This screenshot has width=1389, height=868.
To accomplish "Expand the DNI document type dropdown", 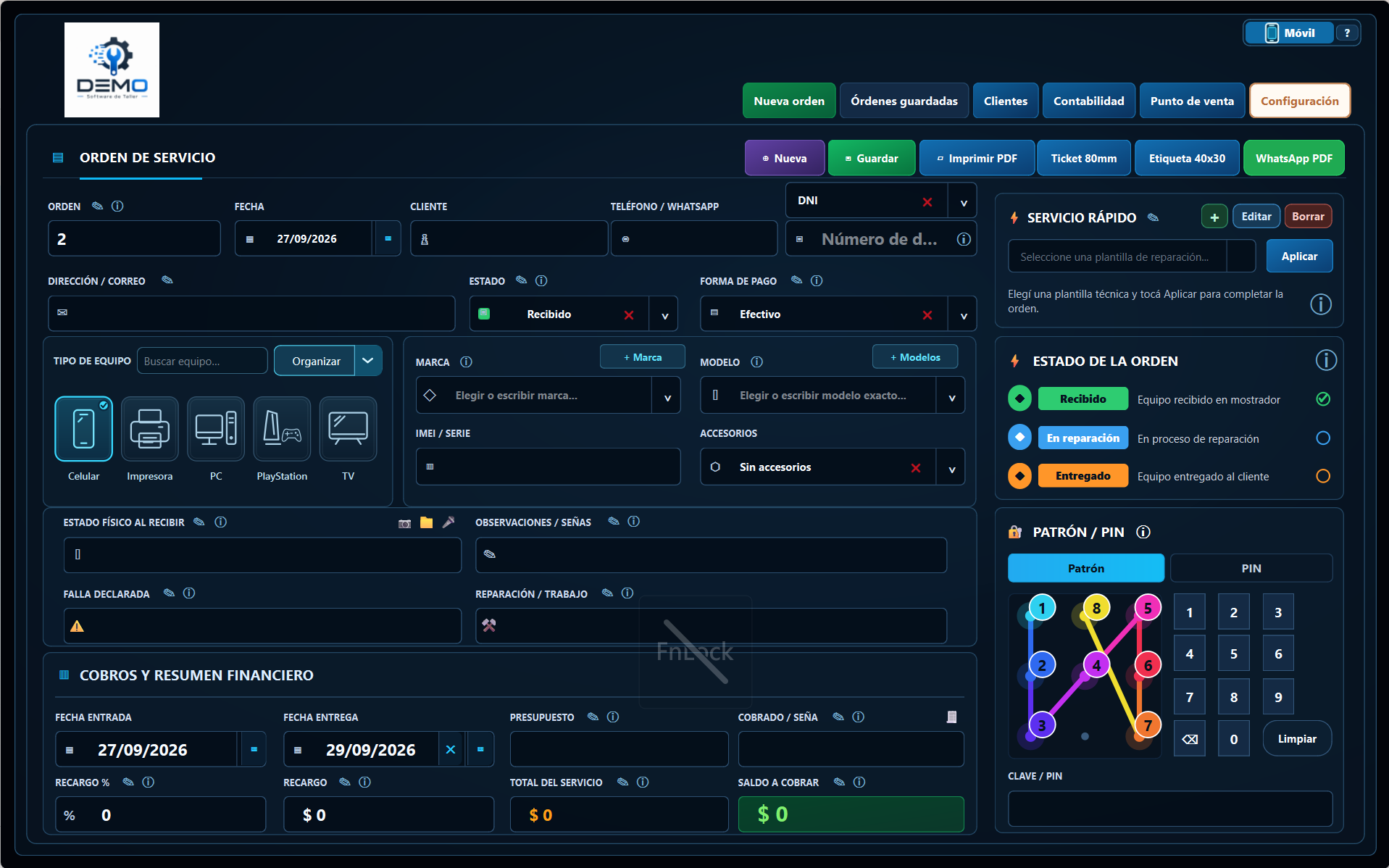I will coord(964,201).
